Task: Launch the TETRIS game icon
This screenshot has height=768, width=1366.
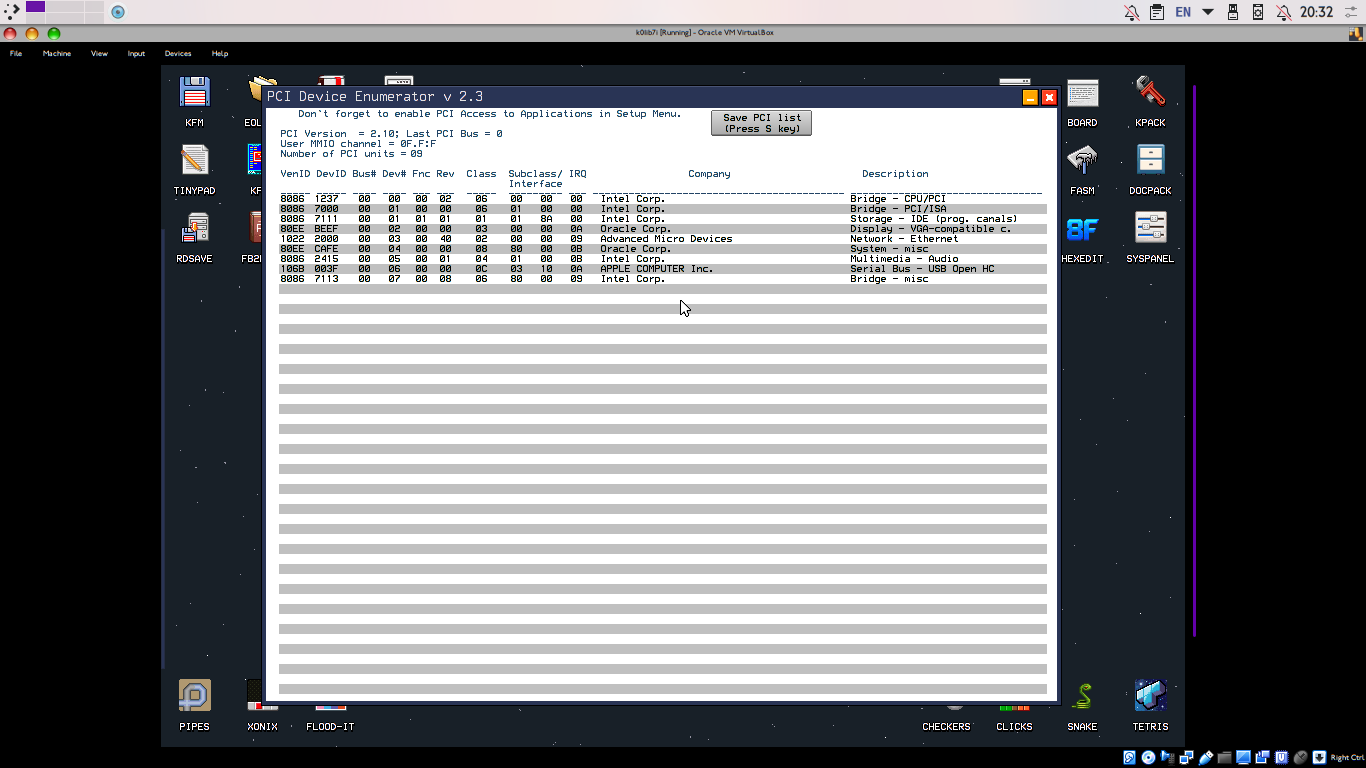Action: pos(1150,704)
